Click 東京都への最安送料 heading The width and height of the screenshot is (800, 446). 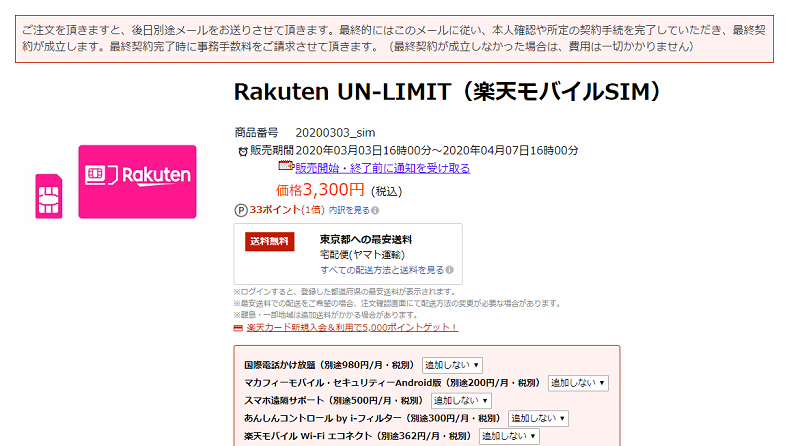click(366, 239)
